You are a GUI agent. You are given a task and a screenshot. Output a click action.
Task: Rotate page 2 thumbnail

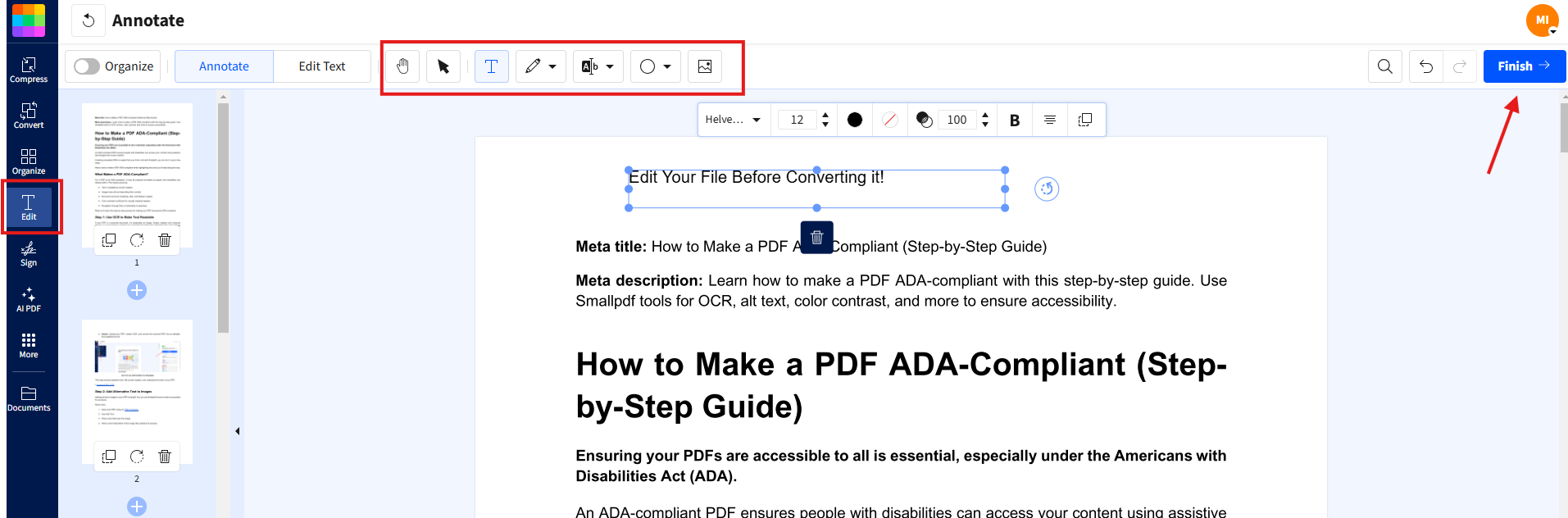(137, 457)
